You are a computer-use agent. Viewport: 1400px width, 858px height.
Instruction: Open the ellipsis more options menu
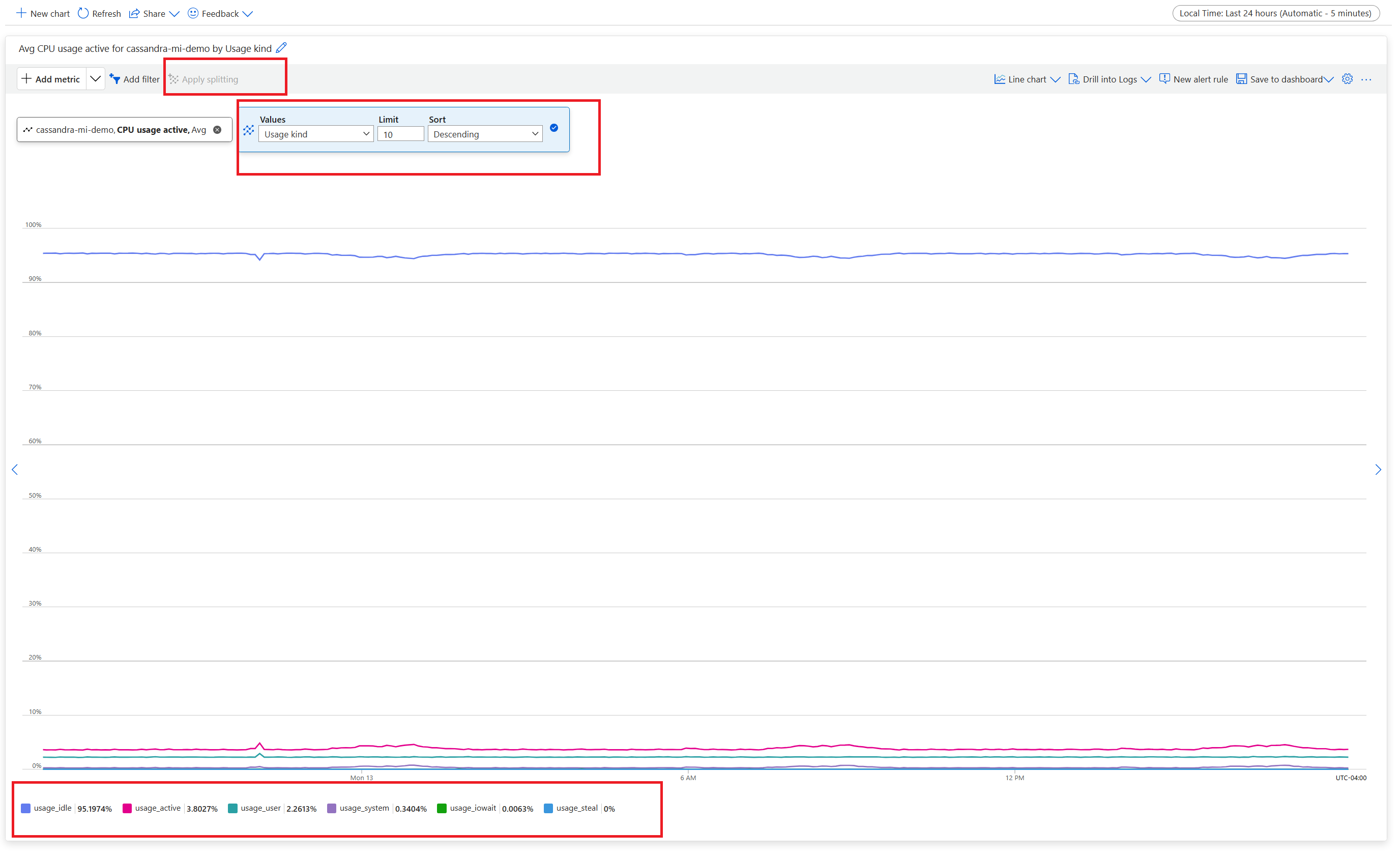pyautogui.click(x=1366, y=79)
